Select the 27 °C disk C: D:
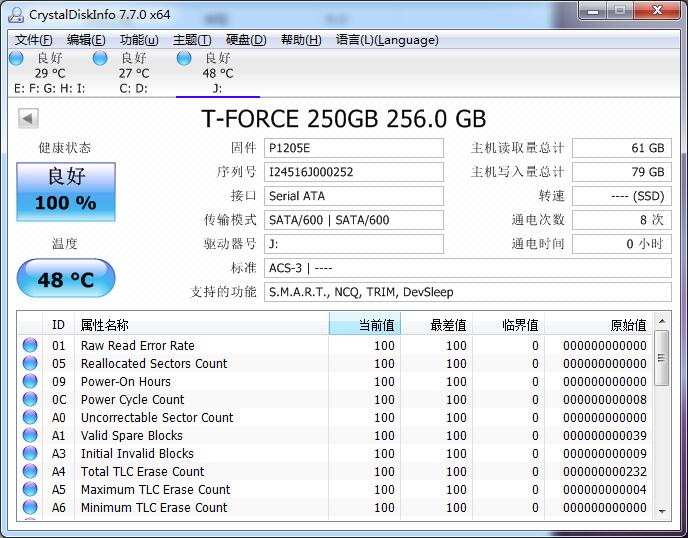The height and width of the screenshot is (538, 688). 134,73
